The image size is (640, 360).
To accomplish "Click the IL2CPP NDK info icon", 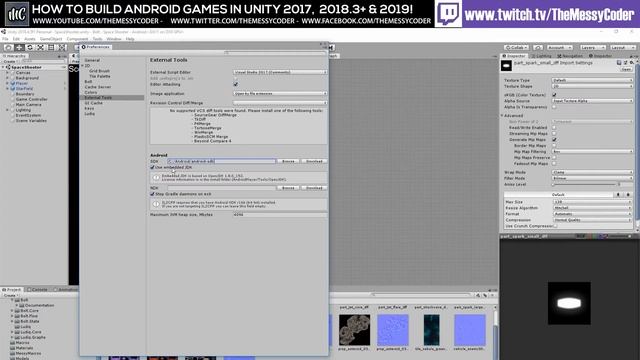I will [156, 204].
